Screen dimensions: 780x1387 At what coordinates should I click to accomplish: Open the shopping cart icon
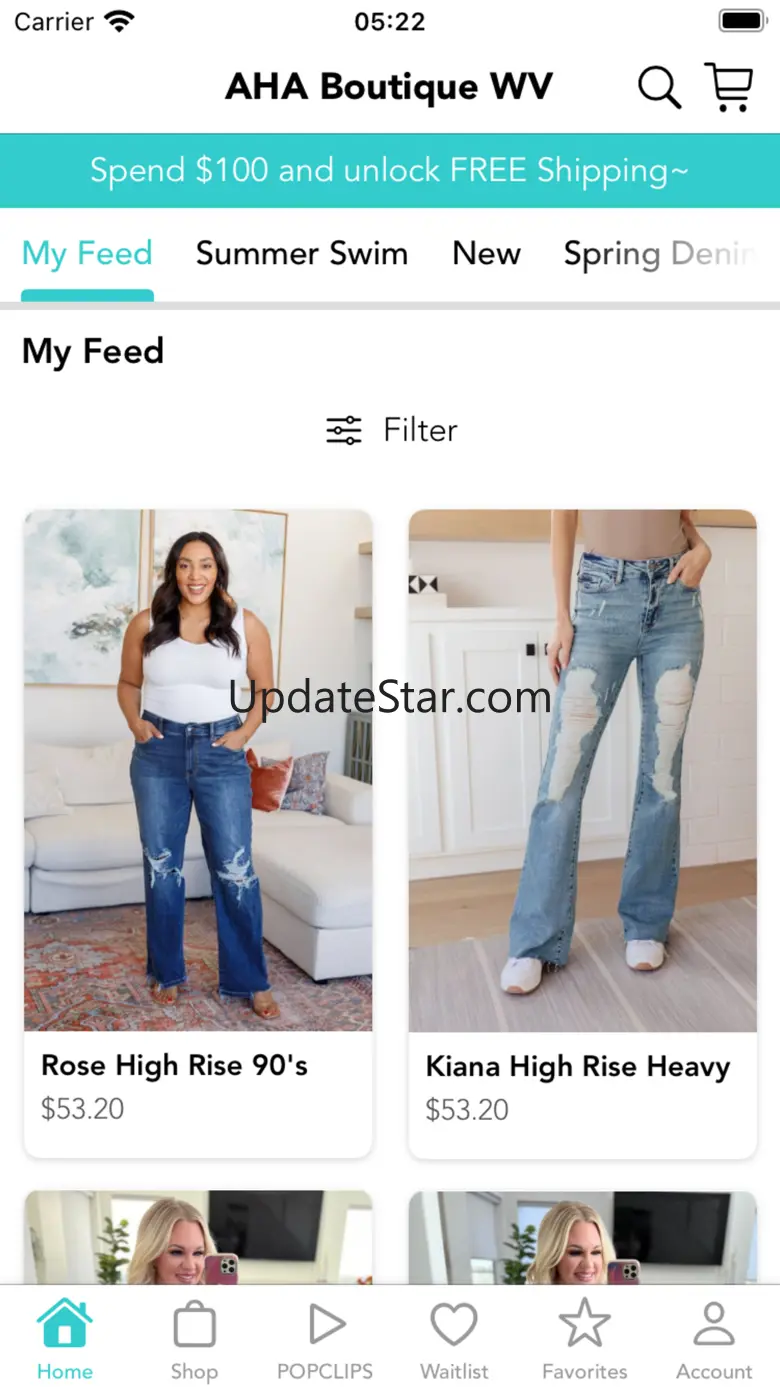click(x=729, y=87)
